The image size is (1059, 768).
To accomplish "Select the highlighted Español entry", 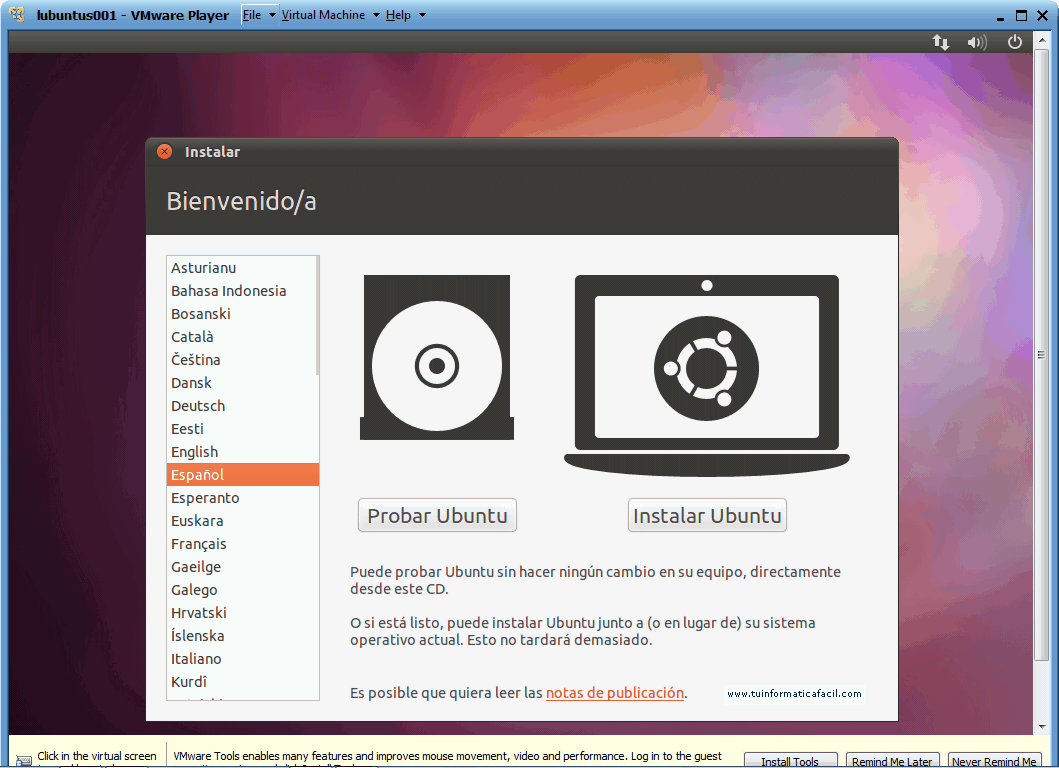I will click(242, 475).
